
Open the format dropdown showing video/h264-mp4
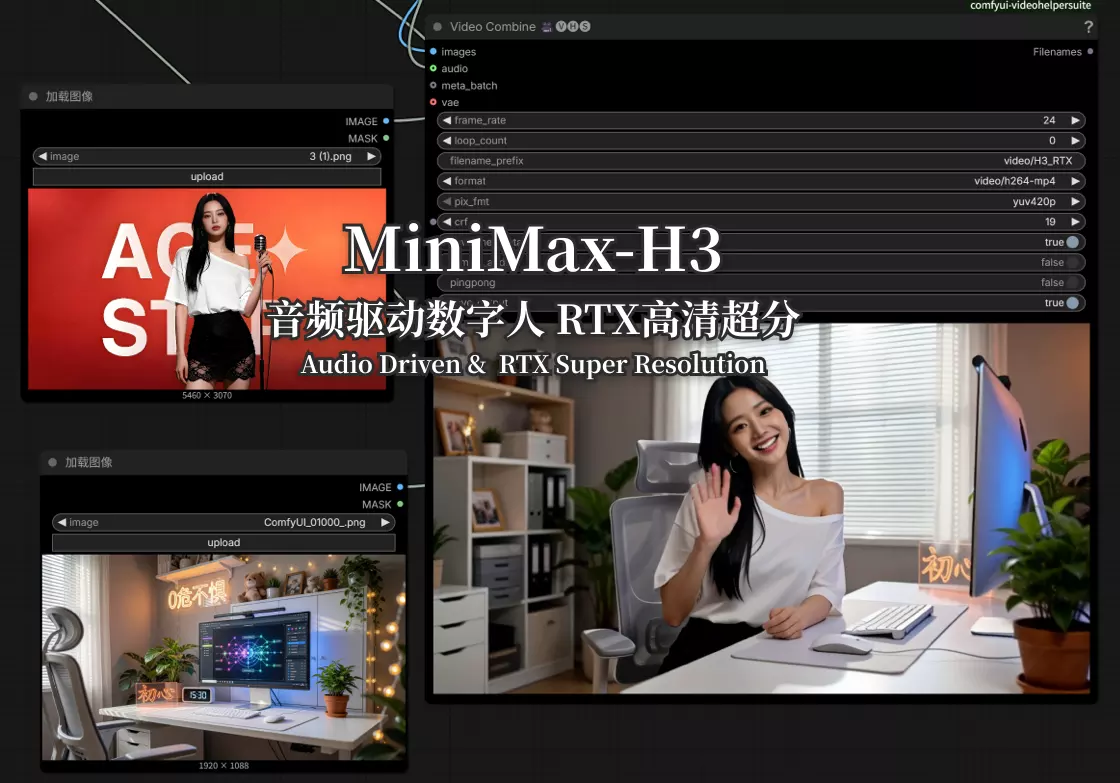pos(761,181)
